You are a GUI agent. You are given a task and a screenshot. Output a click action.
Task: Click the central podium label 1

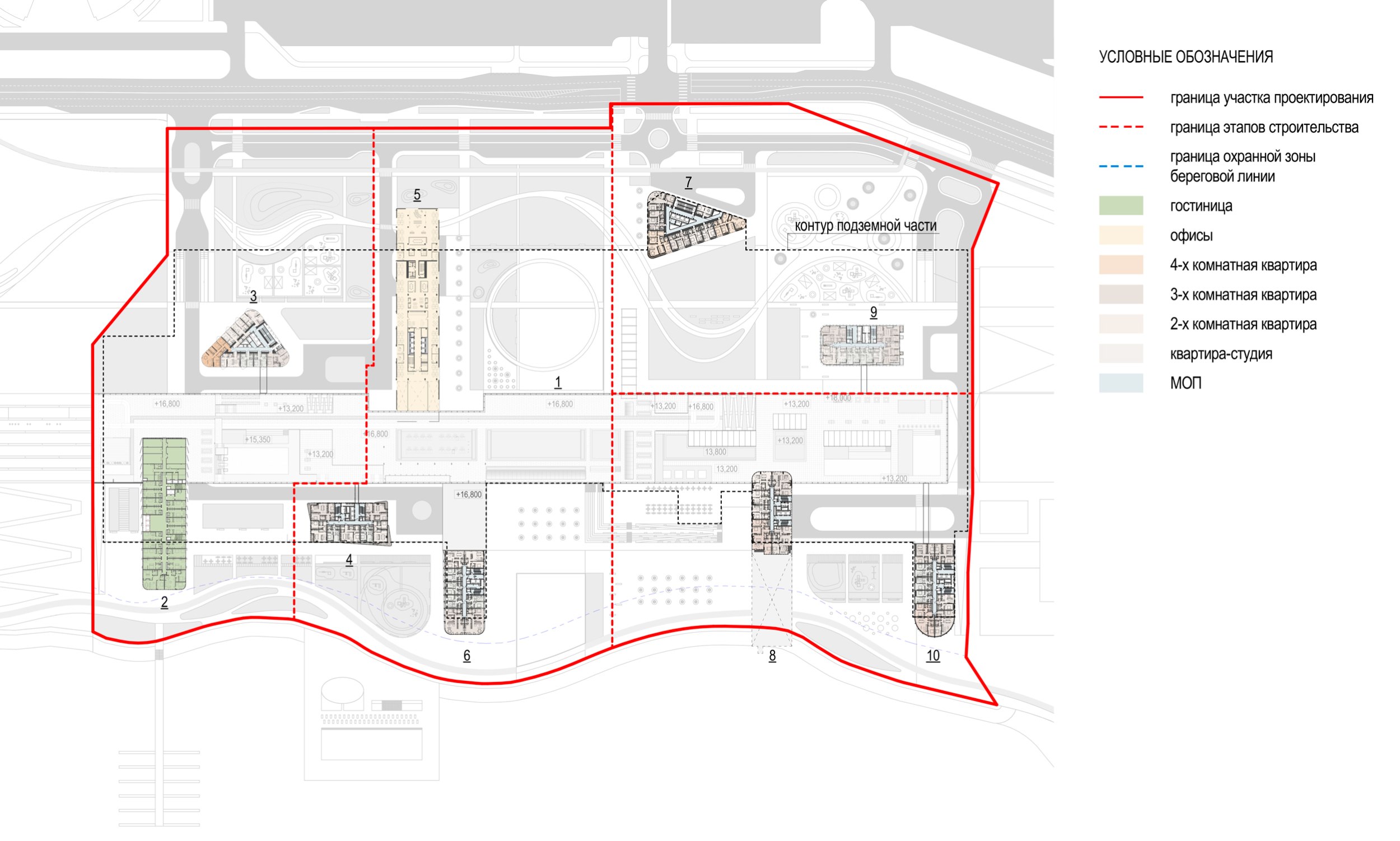click(558, 382)
